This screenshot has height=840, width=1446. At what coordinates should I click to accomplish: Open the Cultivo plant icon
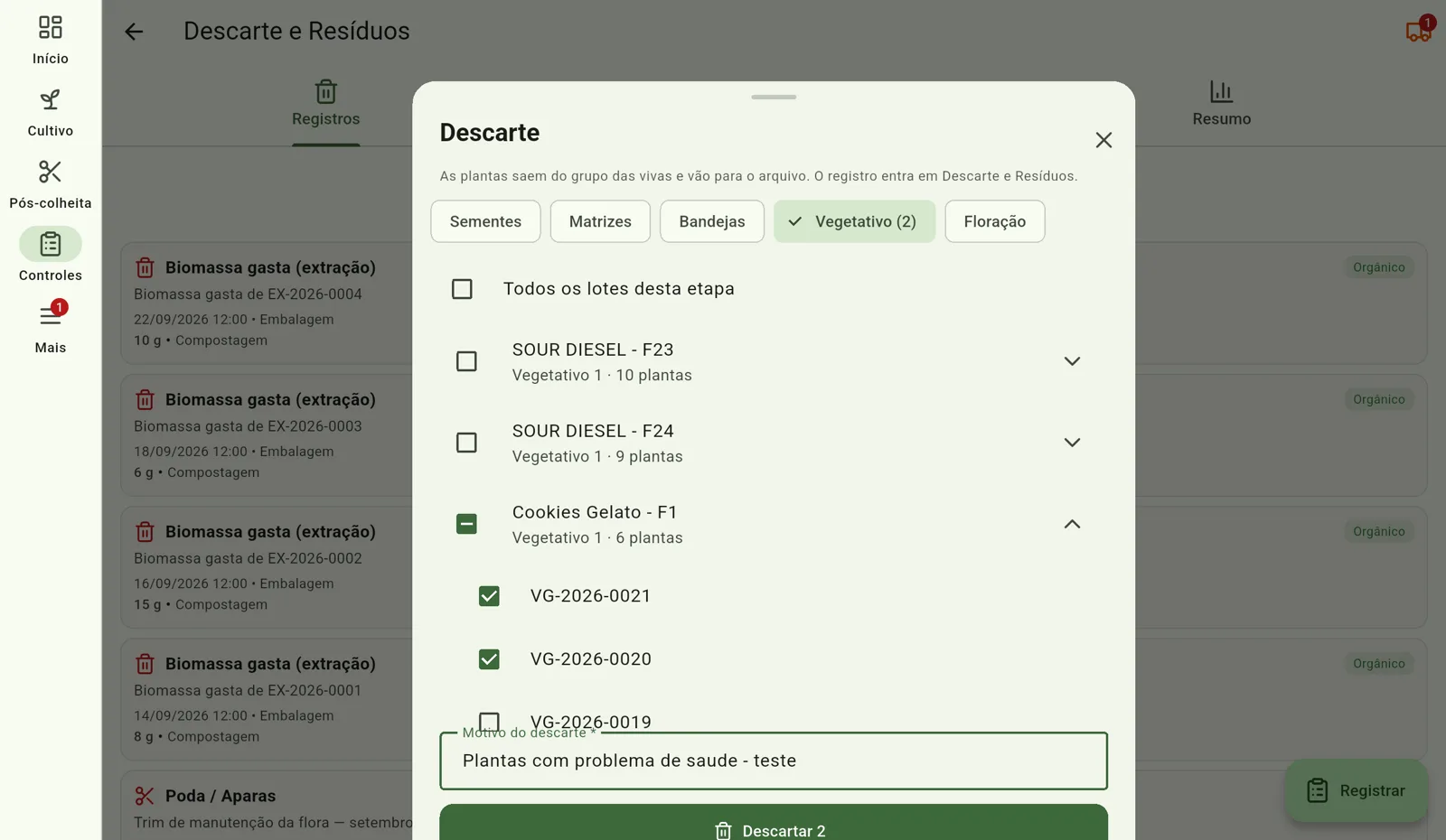pyautogui.click(x=51, y=99)
